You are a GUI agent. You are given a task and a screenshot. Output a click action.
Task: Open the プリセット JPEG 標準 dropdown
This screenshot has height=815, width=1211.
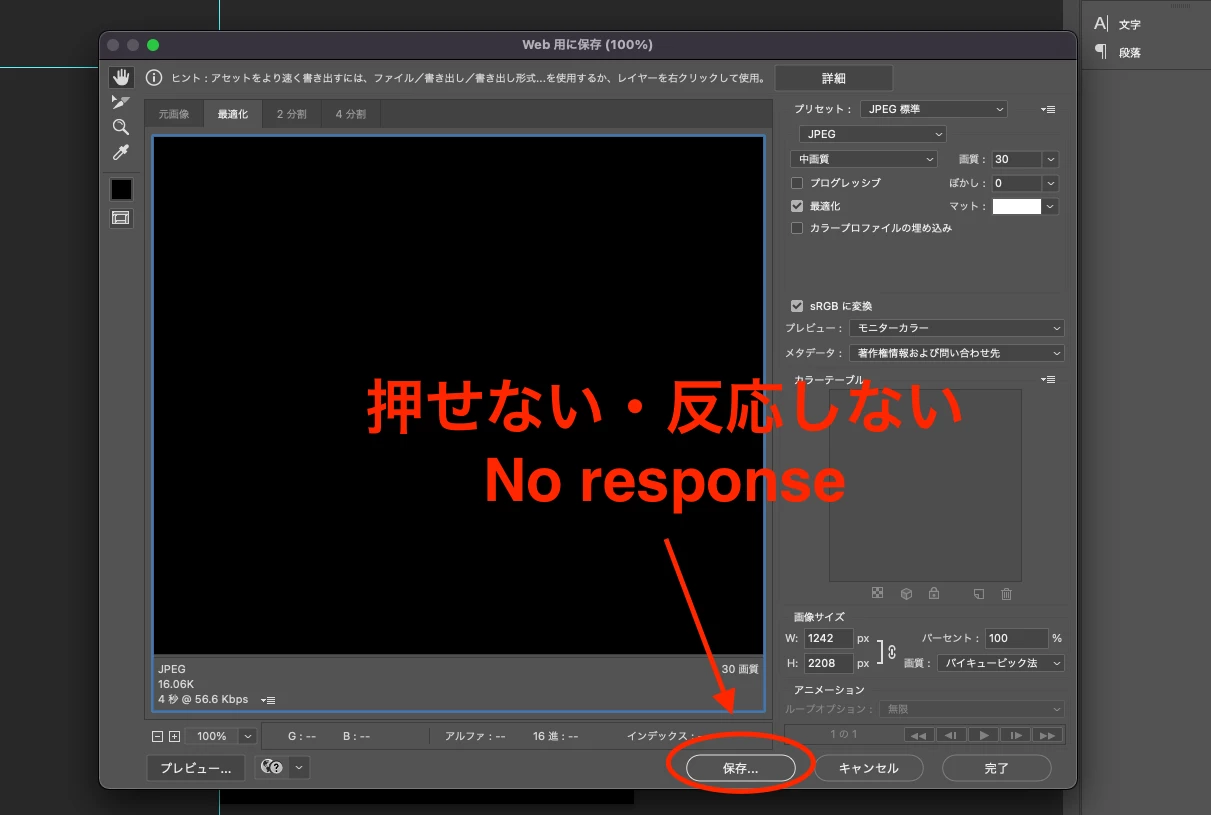[933, 109]
